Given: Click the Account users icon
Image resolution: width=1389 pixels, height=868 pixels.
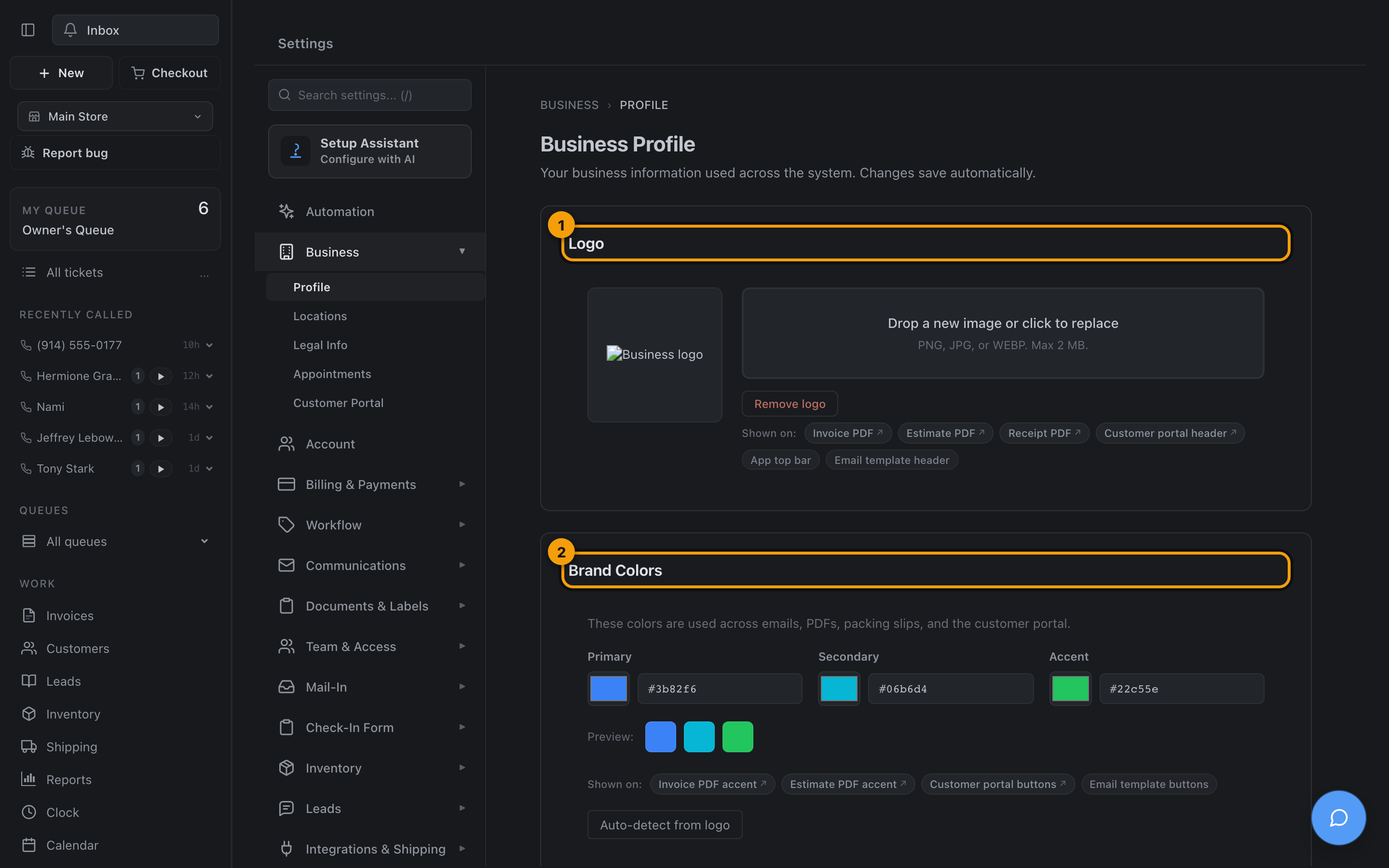Looking at the screenshot, I should coord(286,444).
